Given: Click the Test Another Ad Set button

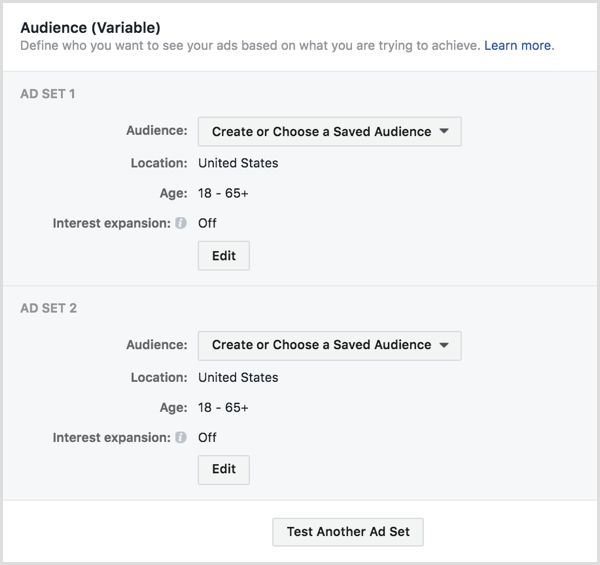Looking at the screenshot, I should tap(348, 532).
